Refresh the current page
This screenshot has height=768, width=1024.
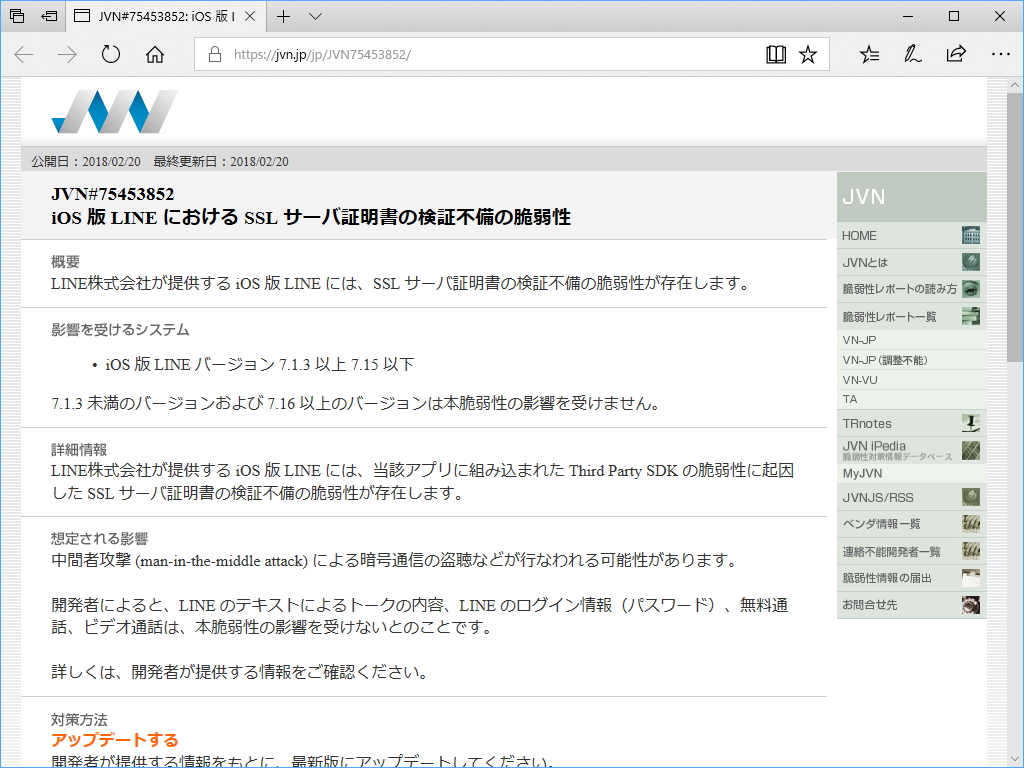(110, 55)
